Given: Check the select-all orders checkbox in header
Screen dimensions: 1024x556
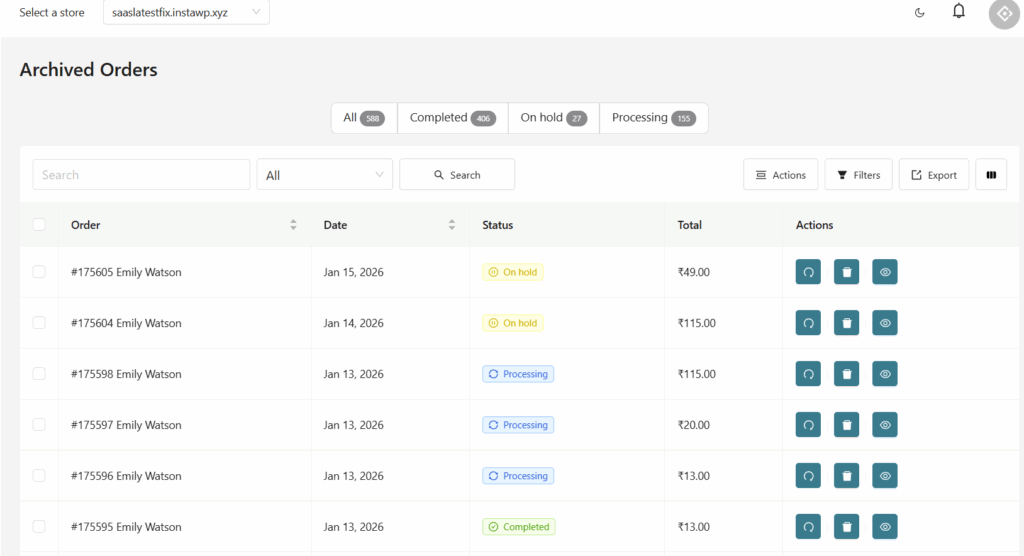Looking at the screenshot, I should (x=39, y=225).
